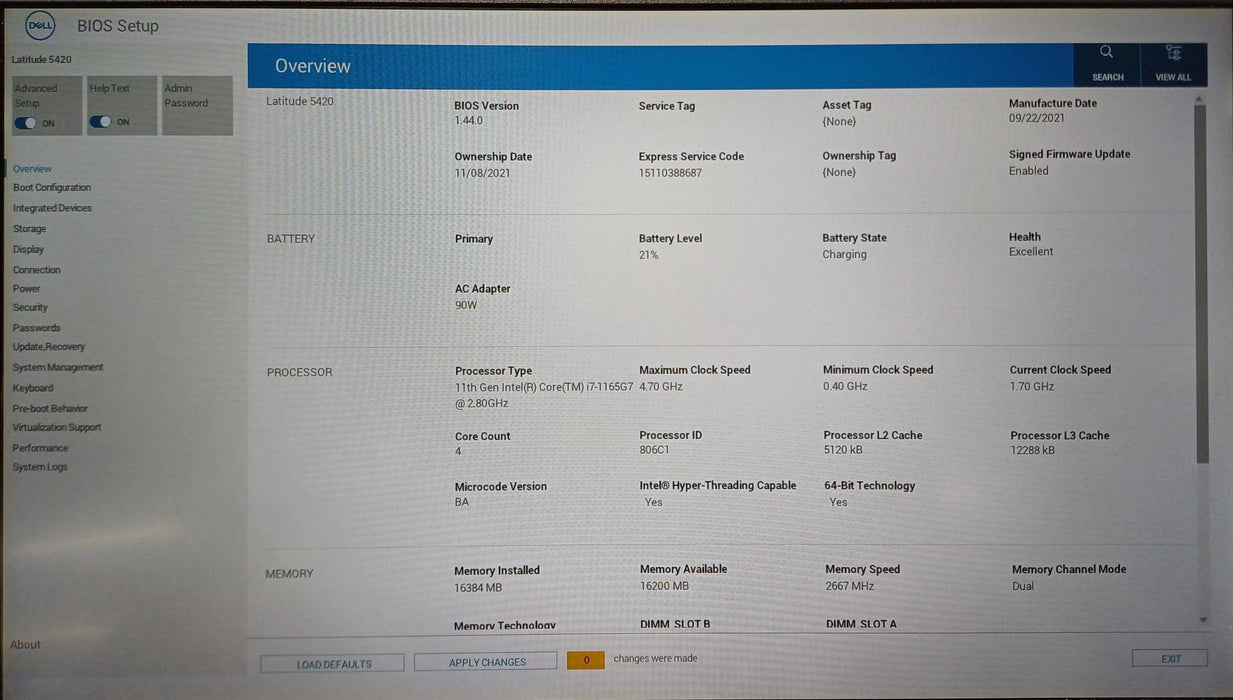Viewport: 1233px width, 700px height.
Task: Click the View All icon
Action: click(x=1173, y=63)
